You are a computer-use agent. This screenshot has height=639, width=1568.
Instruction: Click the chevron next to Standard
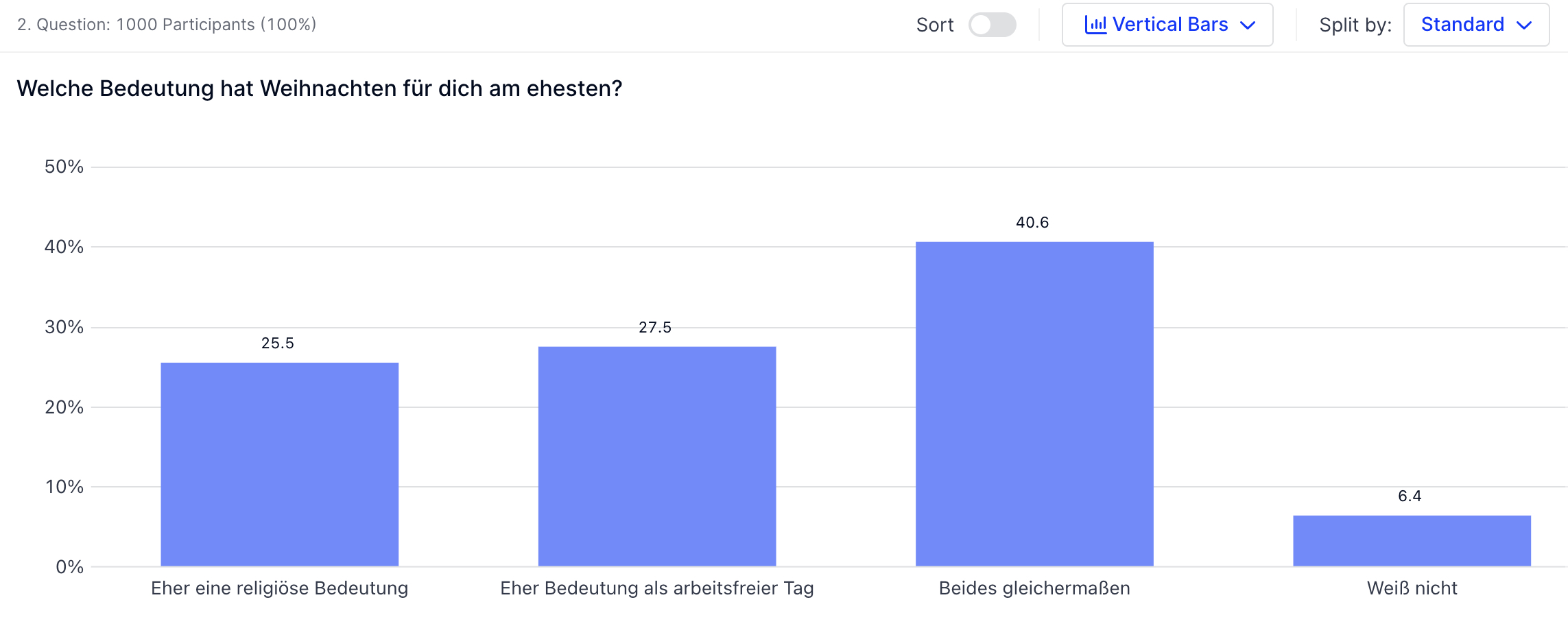1524,25
